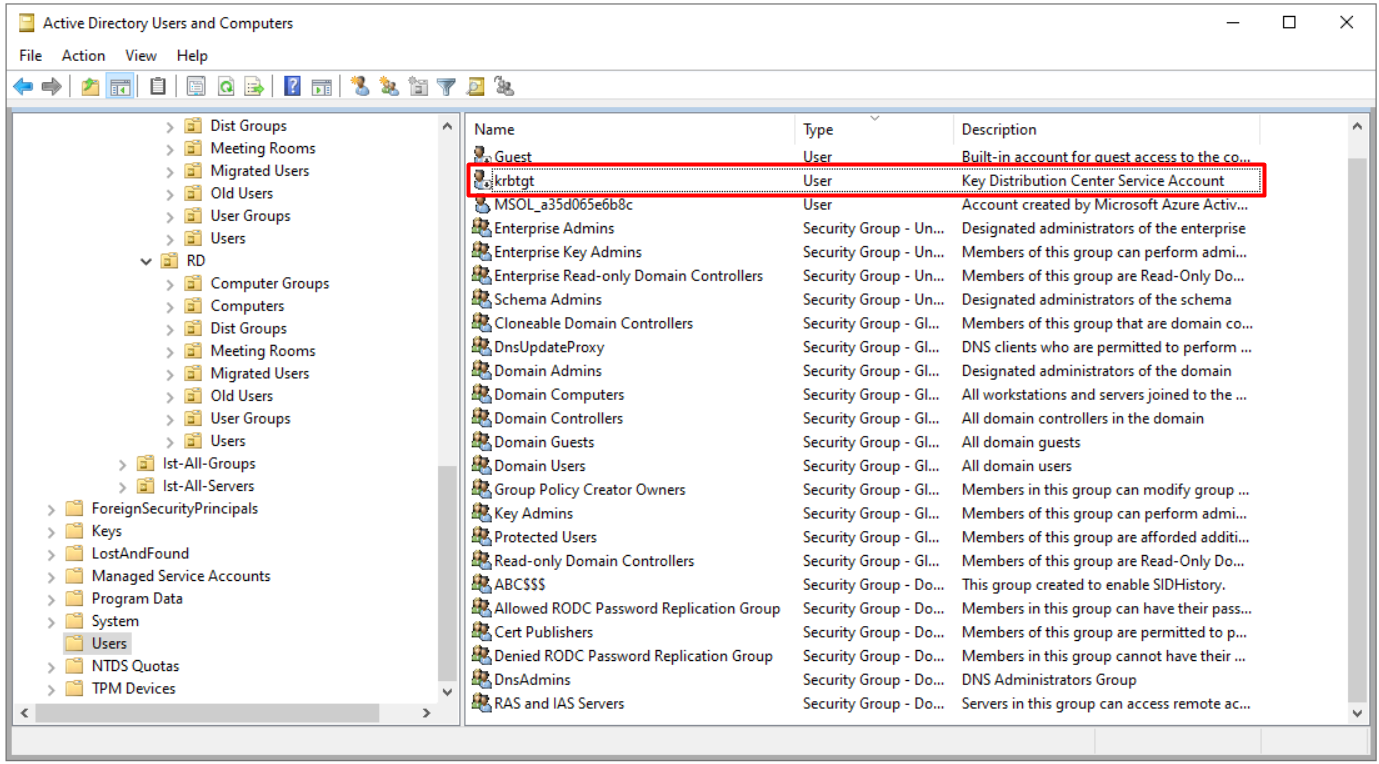1379x764 pixels.
Task: Select Cloneable Domain Controllers group
Action: click(593, 323)
